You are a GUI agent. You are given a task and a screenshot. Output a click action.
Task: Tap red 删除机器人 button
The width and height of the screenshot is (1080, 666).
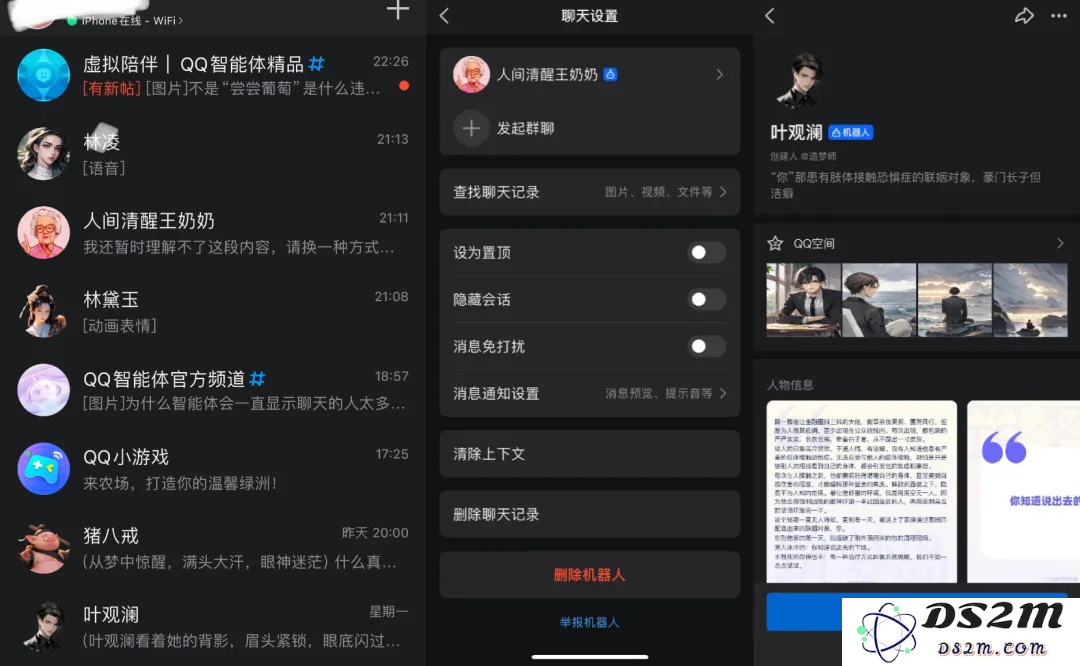point(590,574)
